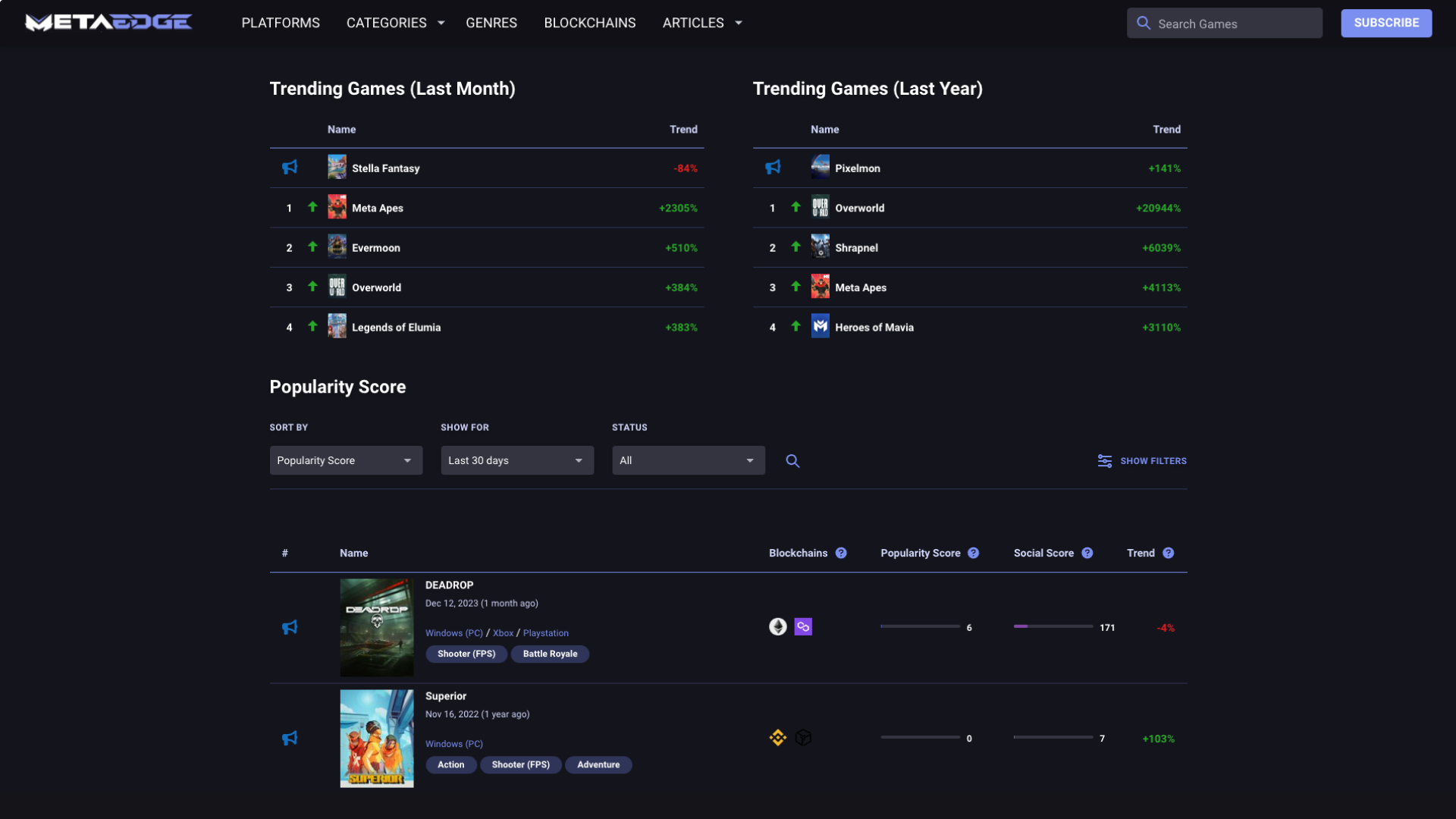Click the Overworld icon in Last Month list
This screenshot has width=1456, height=819.
tap(337, 287)
